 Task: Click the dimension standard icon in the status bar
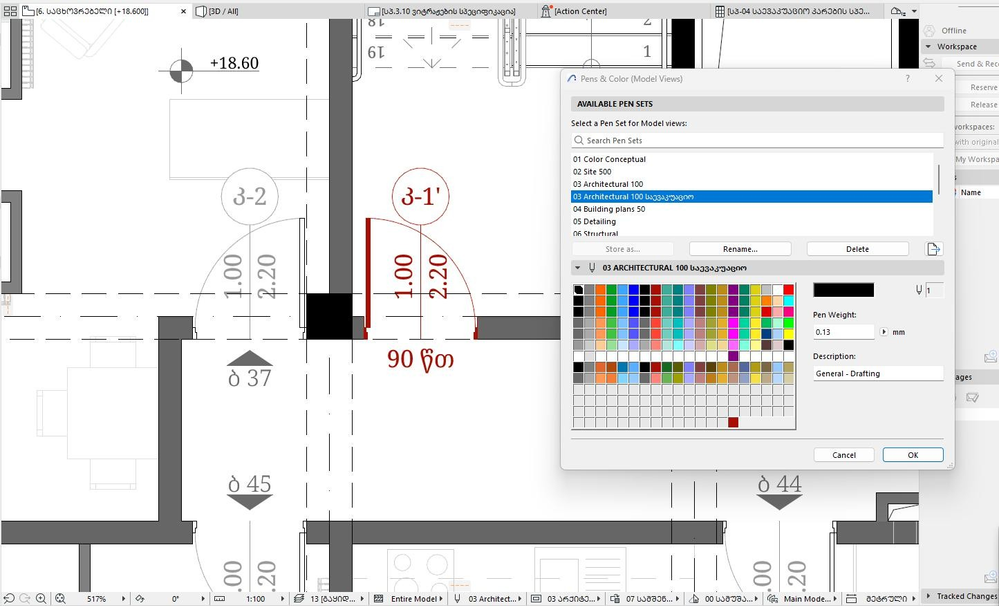(851, 599)
